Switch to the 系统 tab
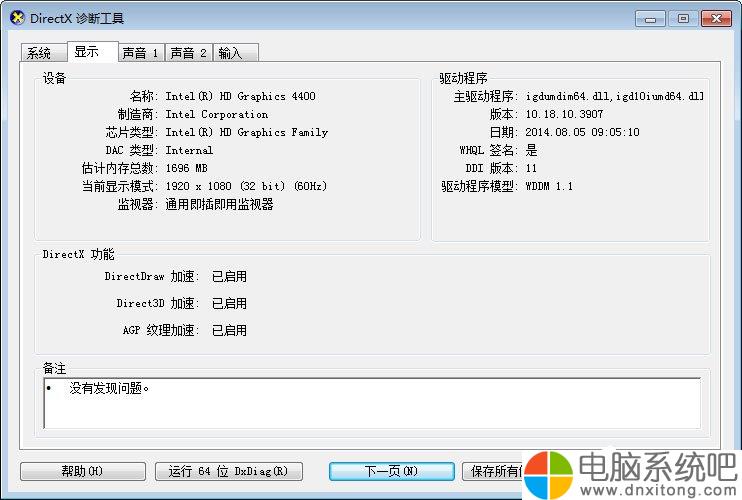The image size is (742, 500). tap(44, 53)
